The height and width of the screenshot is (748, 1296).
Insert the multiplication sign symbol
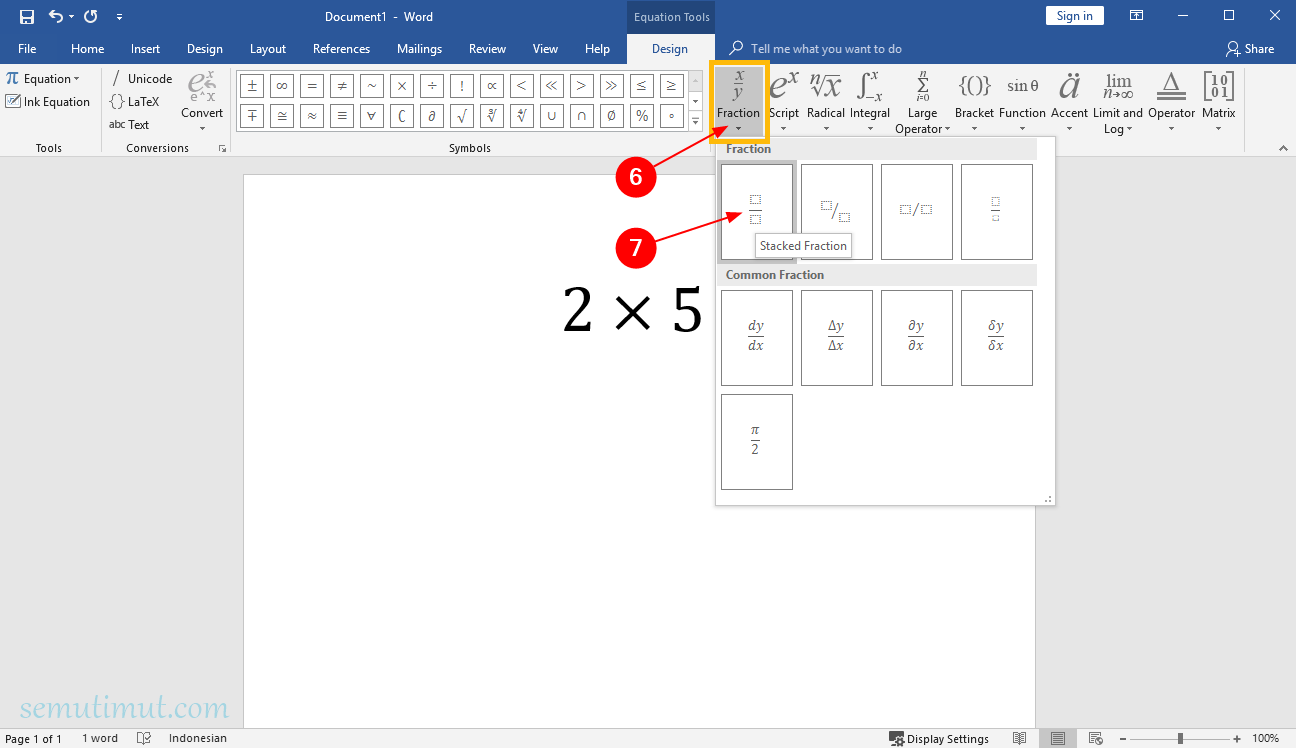[x=401, y=85]
